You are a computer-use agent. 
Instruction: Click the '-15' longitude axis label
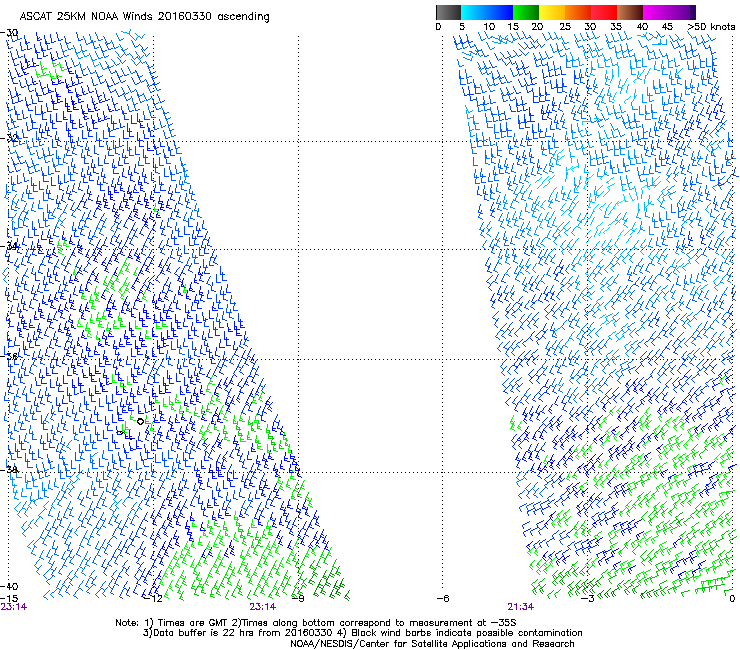[x=9, y=598]
